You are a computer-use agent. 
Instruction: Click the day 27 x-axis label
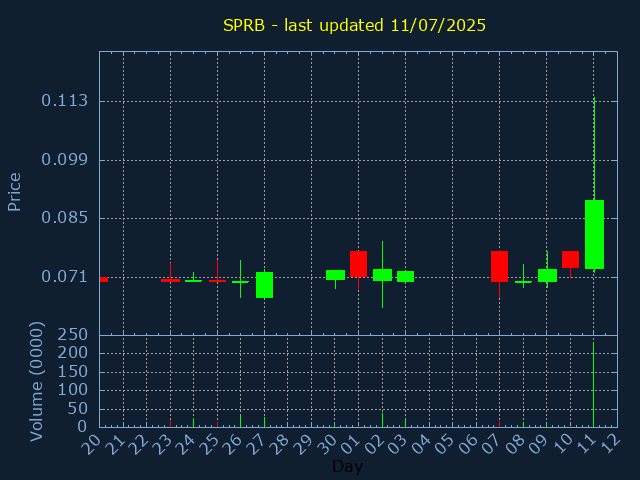pos(256,444)
